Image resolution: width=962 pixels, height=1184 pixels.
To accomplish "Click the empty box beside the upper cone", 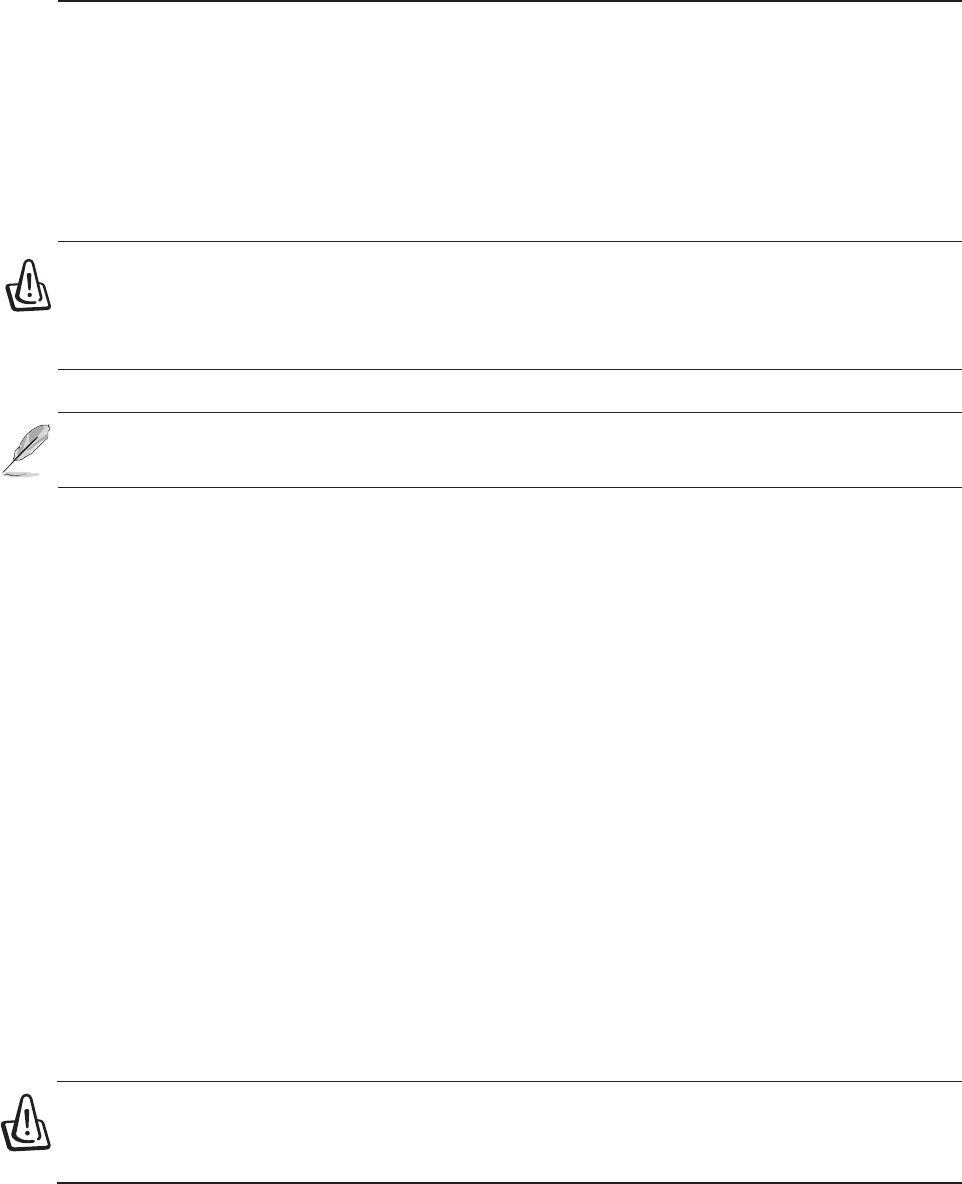I will pos(510,306).
